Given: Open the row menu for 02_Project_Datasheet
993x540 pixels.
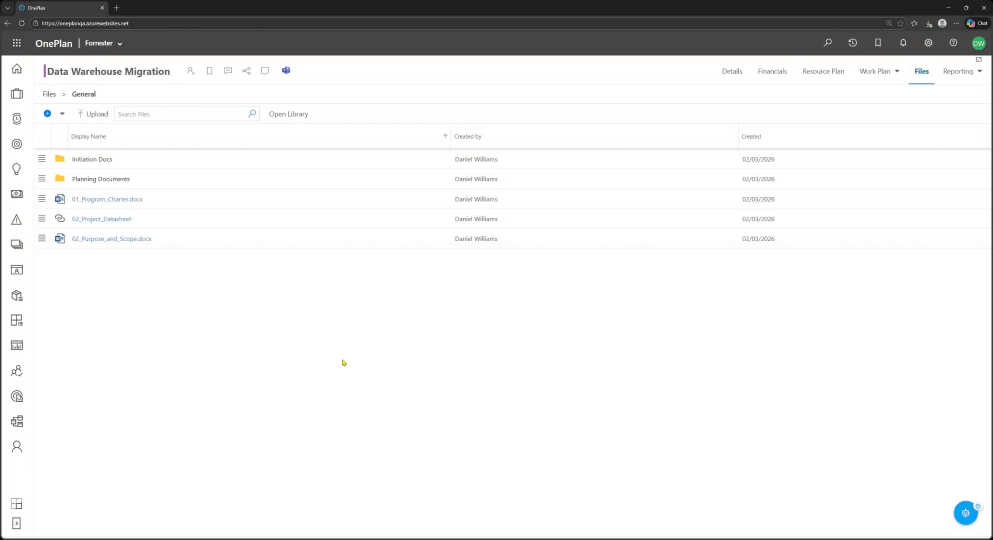Looking at the screenshot, I should tap(42, 218).
